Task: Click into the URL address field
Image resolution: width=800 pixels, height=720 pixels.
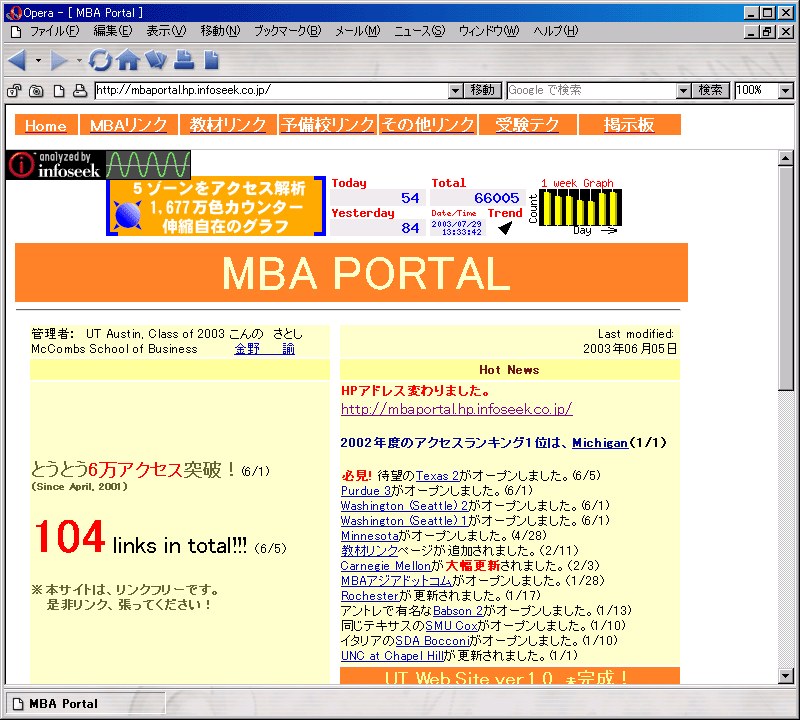Action: click(272, 91)
